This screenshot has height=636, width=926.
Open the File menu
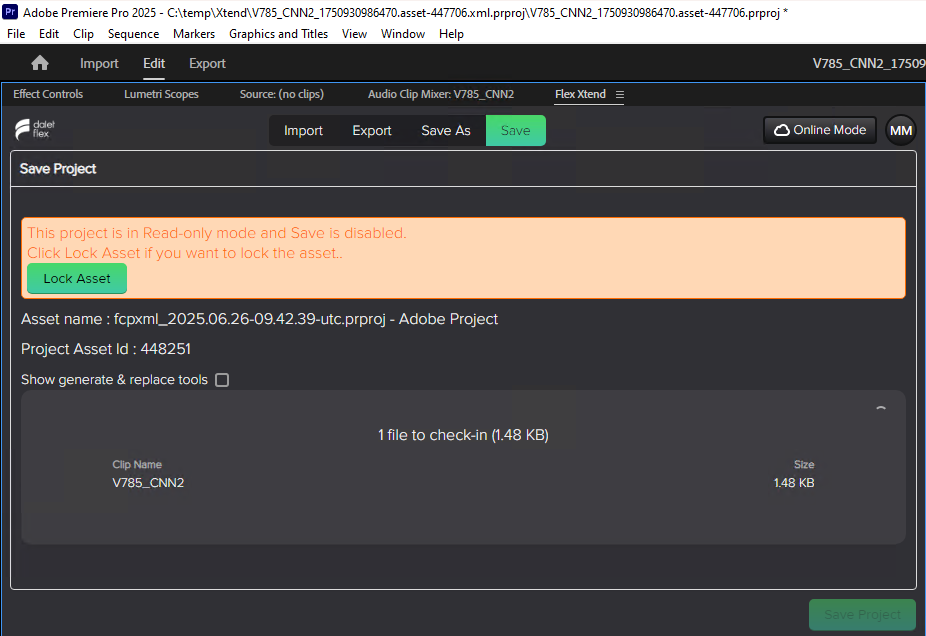click(16, 34)
